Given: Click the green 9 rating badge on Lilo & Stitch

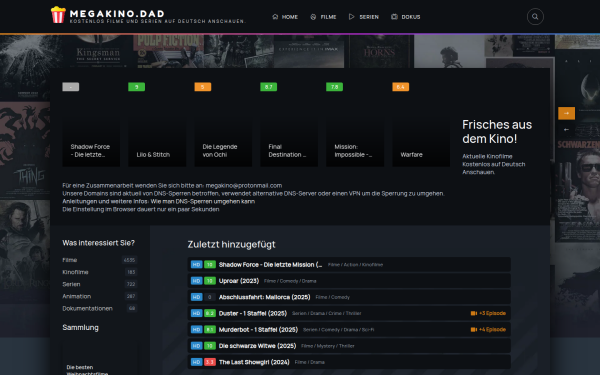Looking at the screenshot, I should tap(137, 87).
